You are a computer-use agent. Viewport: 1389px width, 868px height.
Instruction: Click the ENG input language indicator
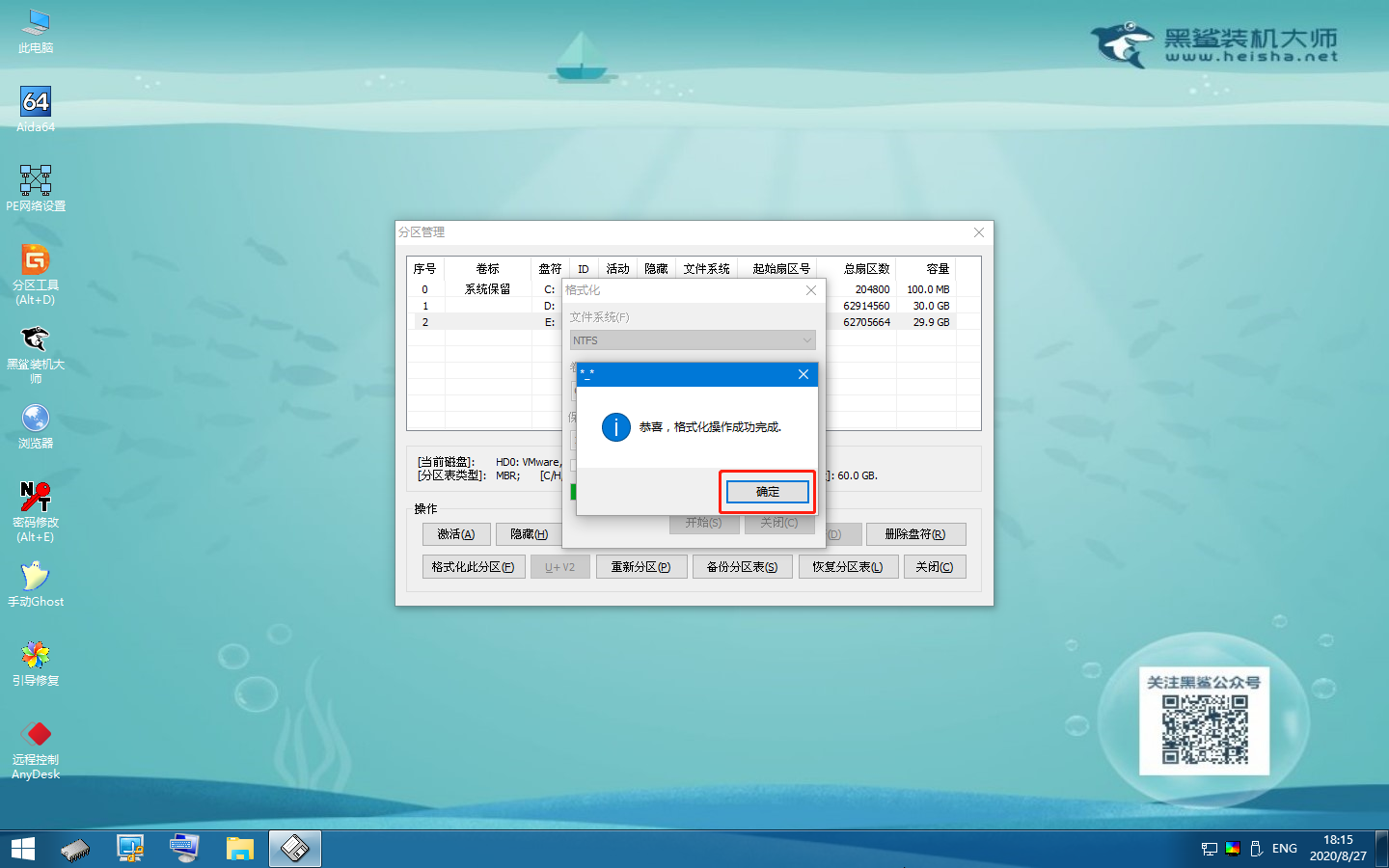(x=1285, y=849)
